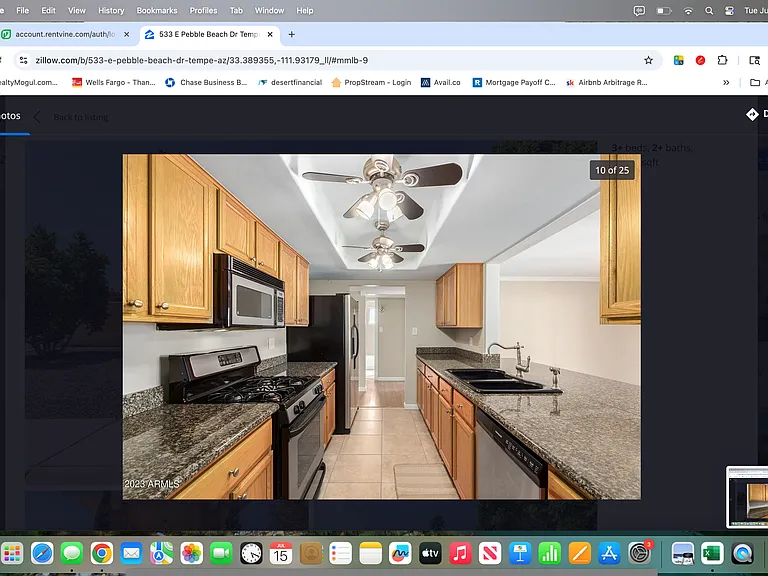Viewport: 768px width, 576px height.
Task: View site information icon in address bar
Action: point(23,60)
